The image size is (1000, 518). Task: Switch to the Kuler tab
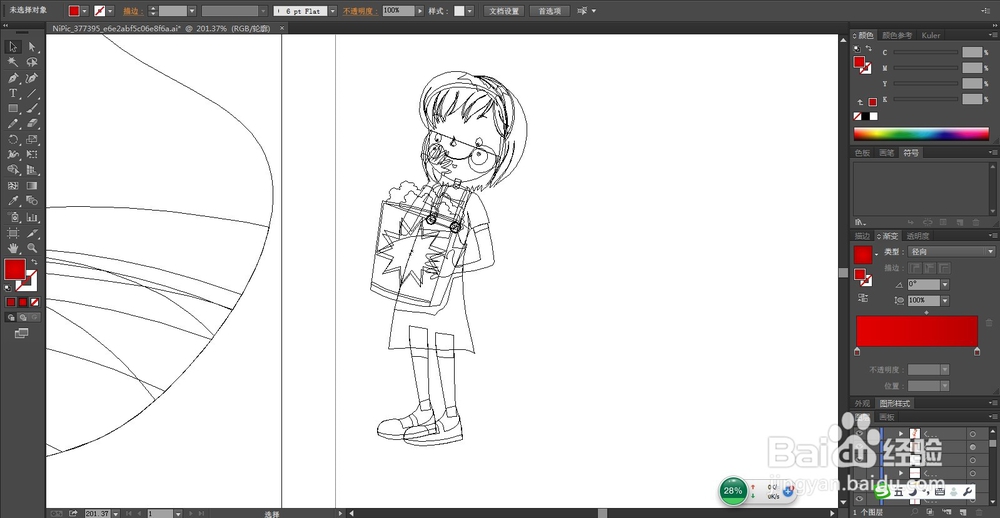(x=930, y=36)
